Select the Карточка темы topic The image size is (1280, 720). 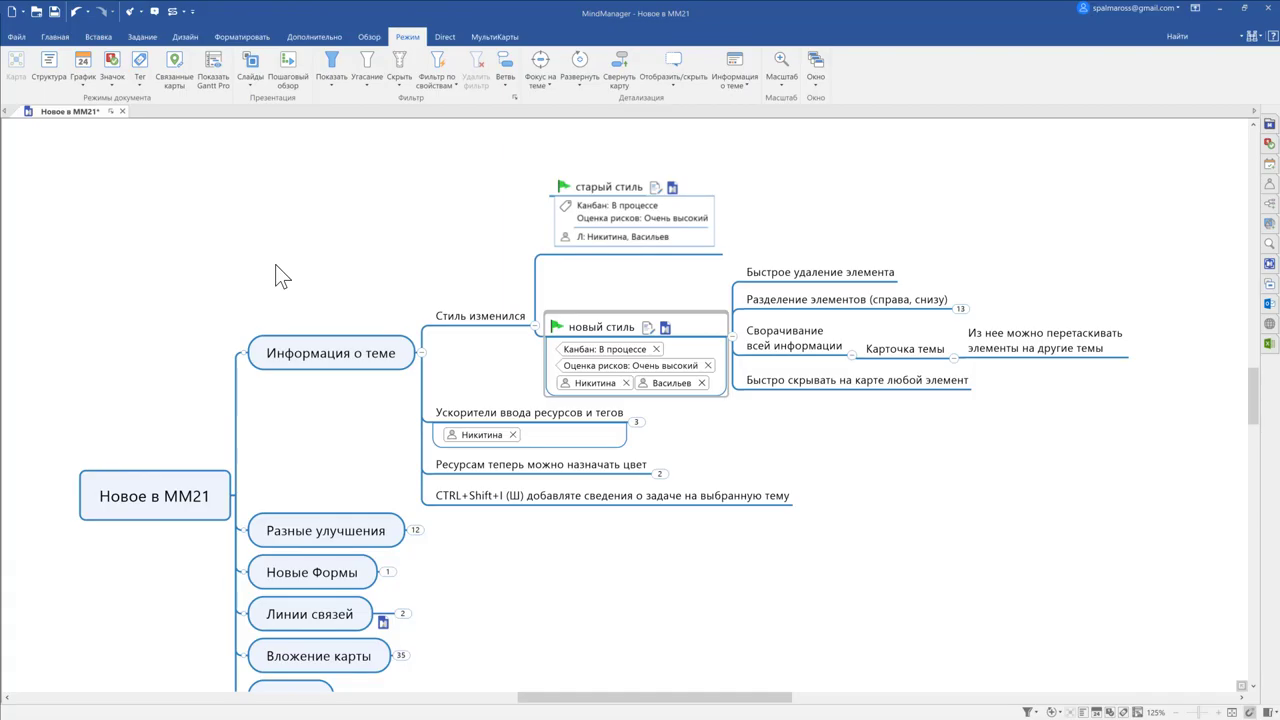(x=905, y=349)
